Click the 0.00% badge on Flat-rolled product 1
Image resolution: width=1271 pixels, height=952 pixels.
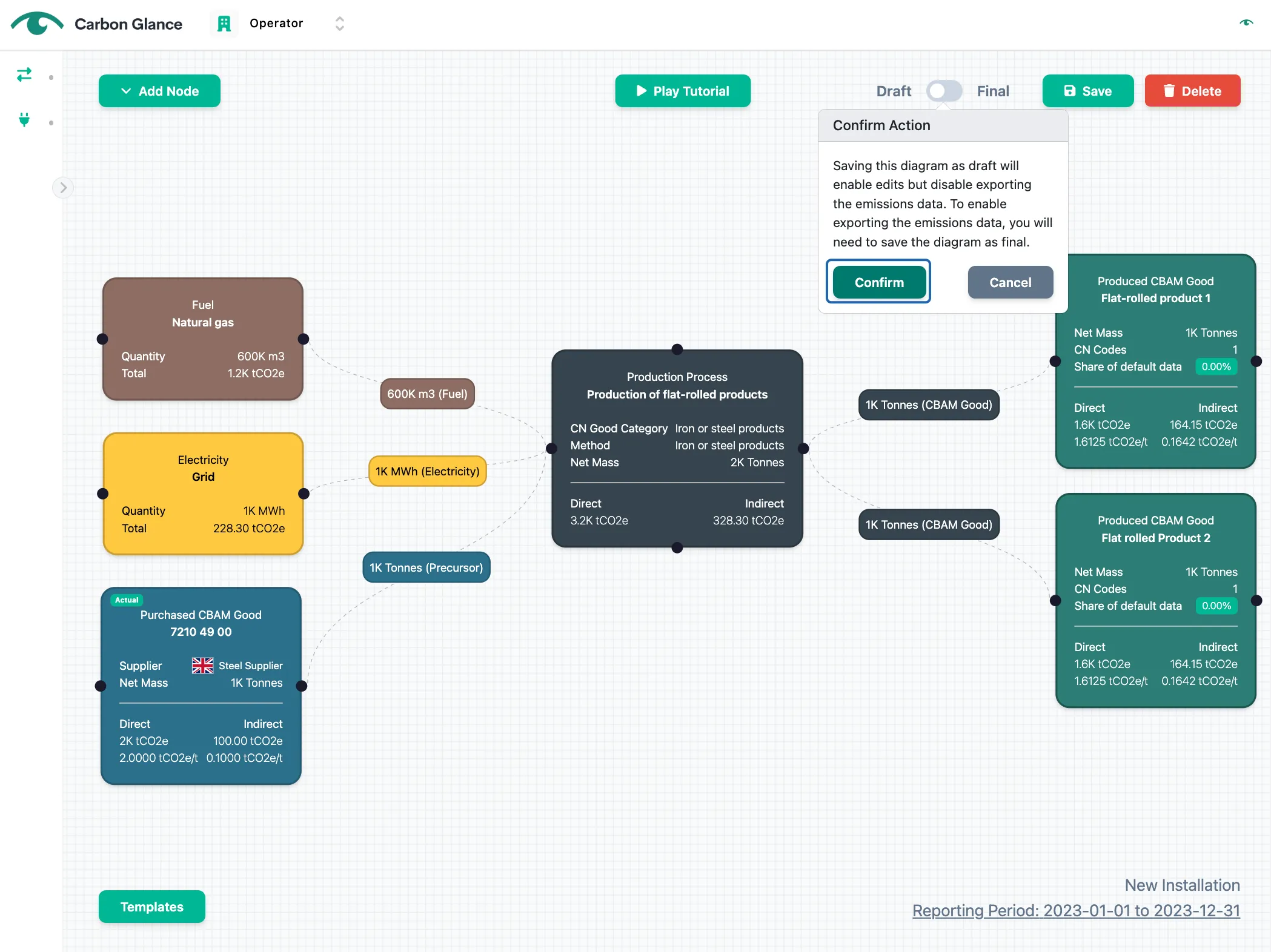[1216, 366]
